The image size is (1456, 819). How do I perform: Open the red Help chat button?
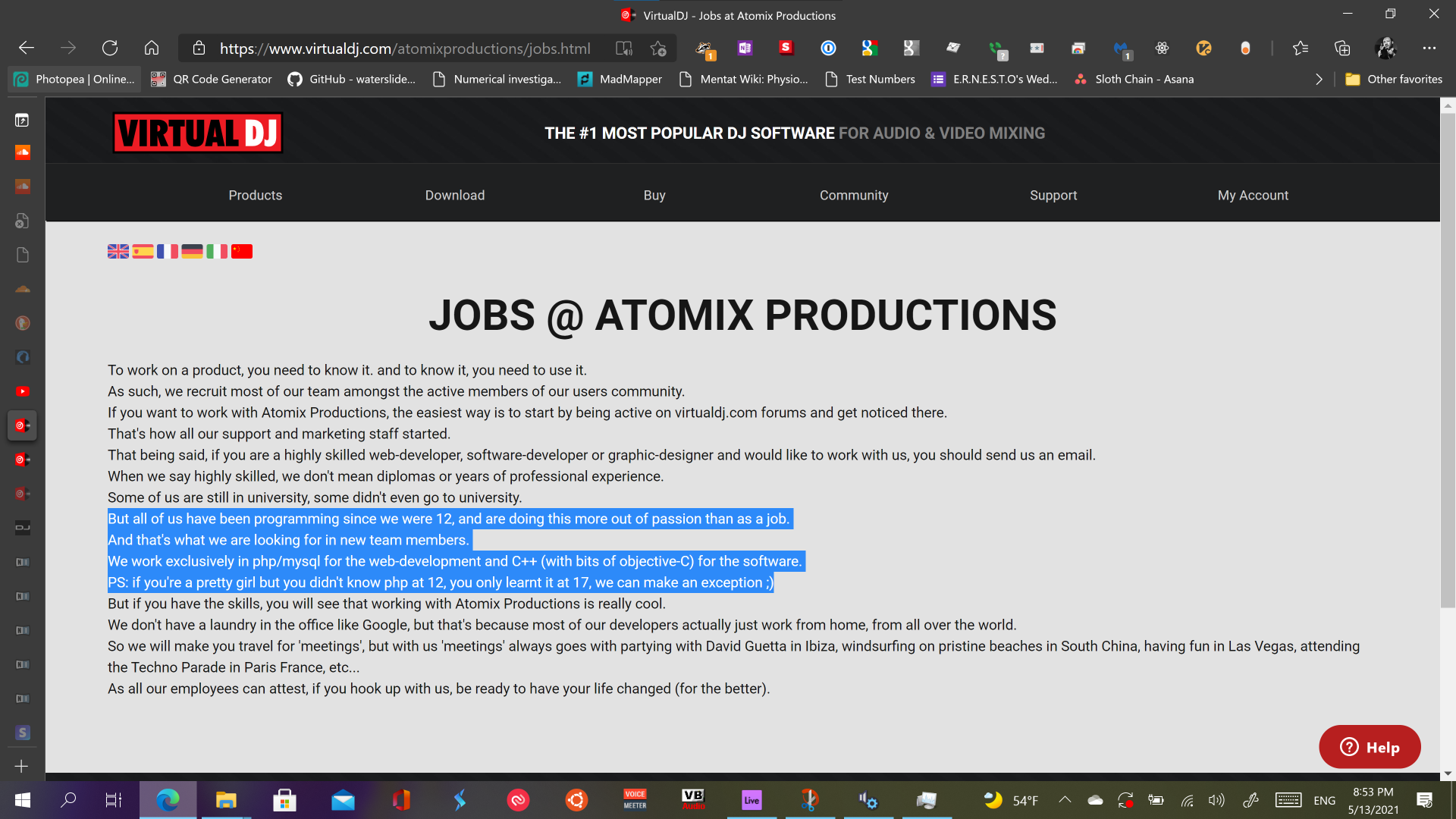pos(1370,747)
